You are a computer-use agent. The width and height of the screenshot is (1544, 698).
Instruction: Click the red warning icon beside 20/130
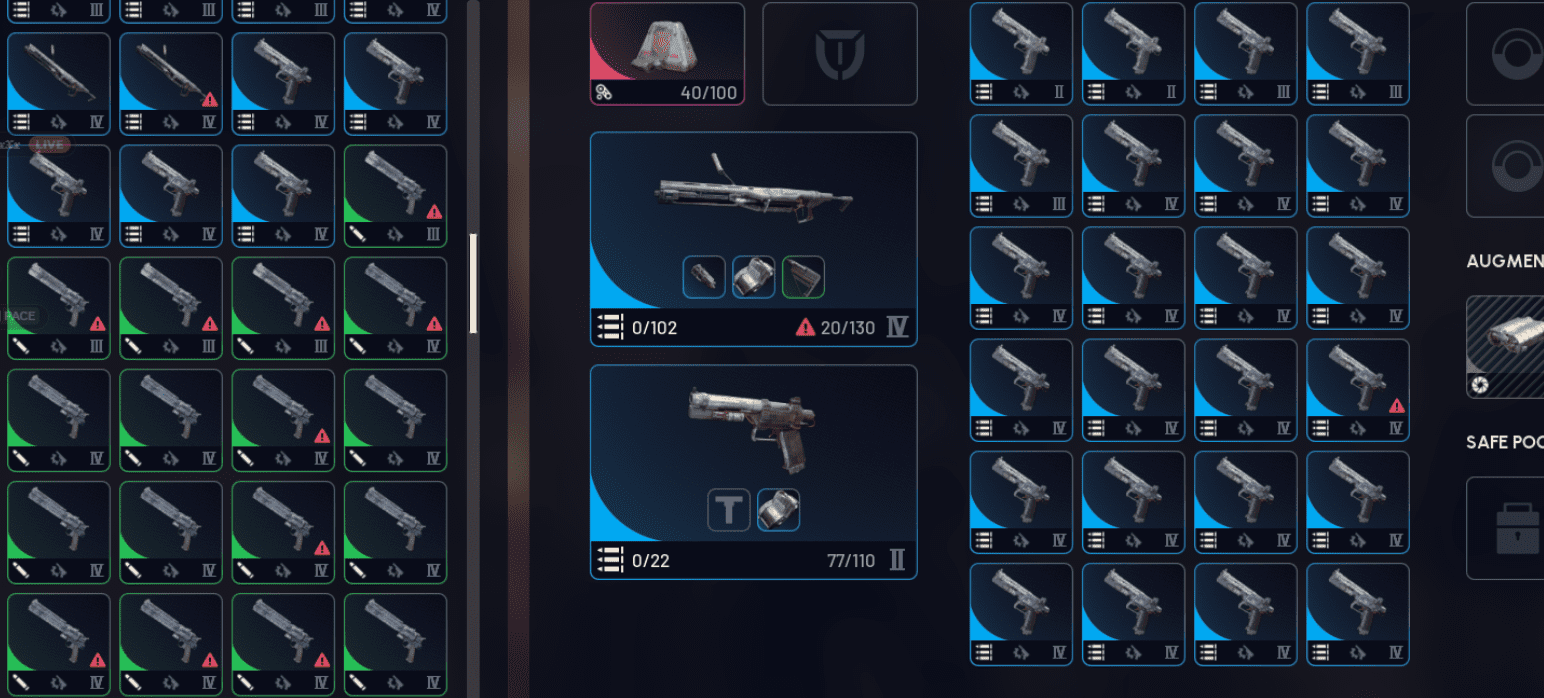click(x=805, y=328)
